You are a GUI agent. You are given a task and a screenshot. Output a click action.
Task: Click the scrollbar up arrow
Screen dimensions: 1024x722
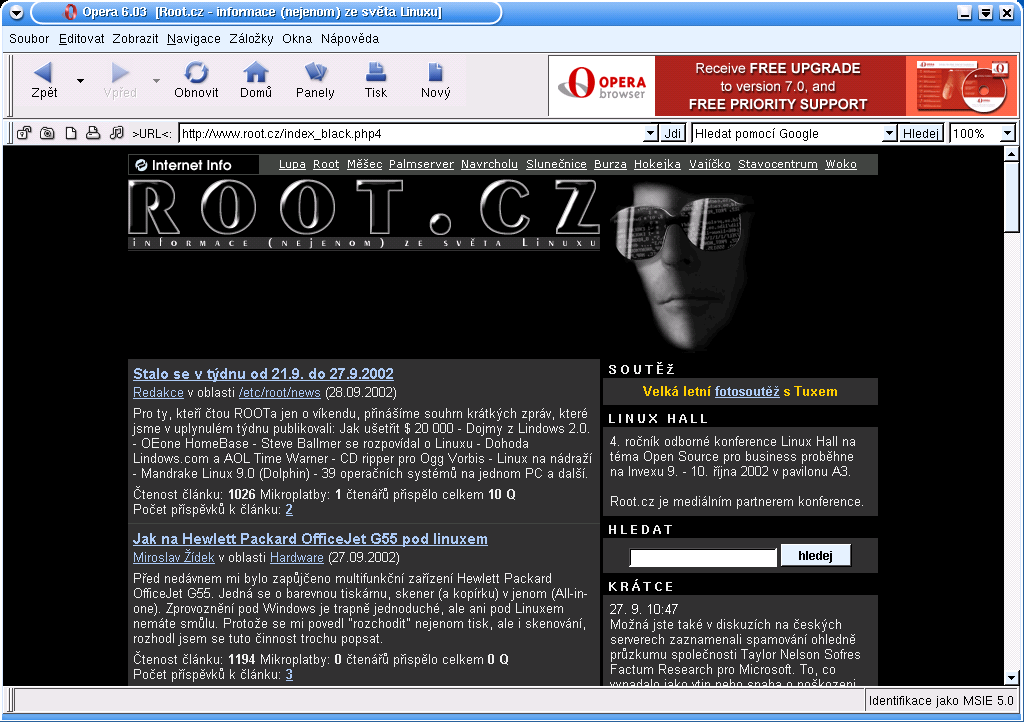1011,154
